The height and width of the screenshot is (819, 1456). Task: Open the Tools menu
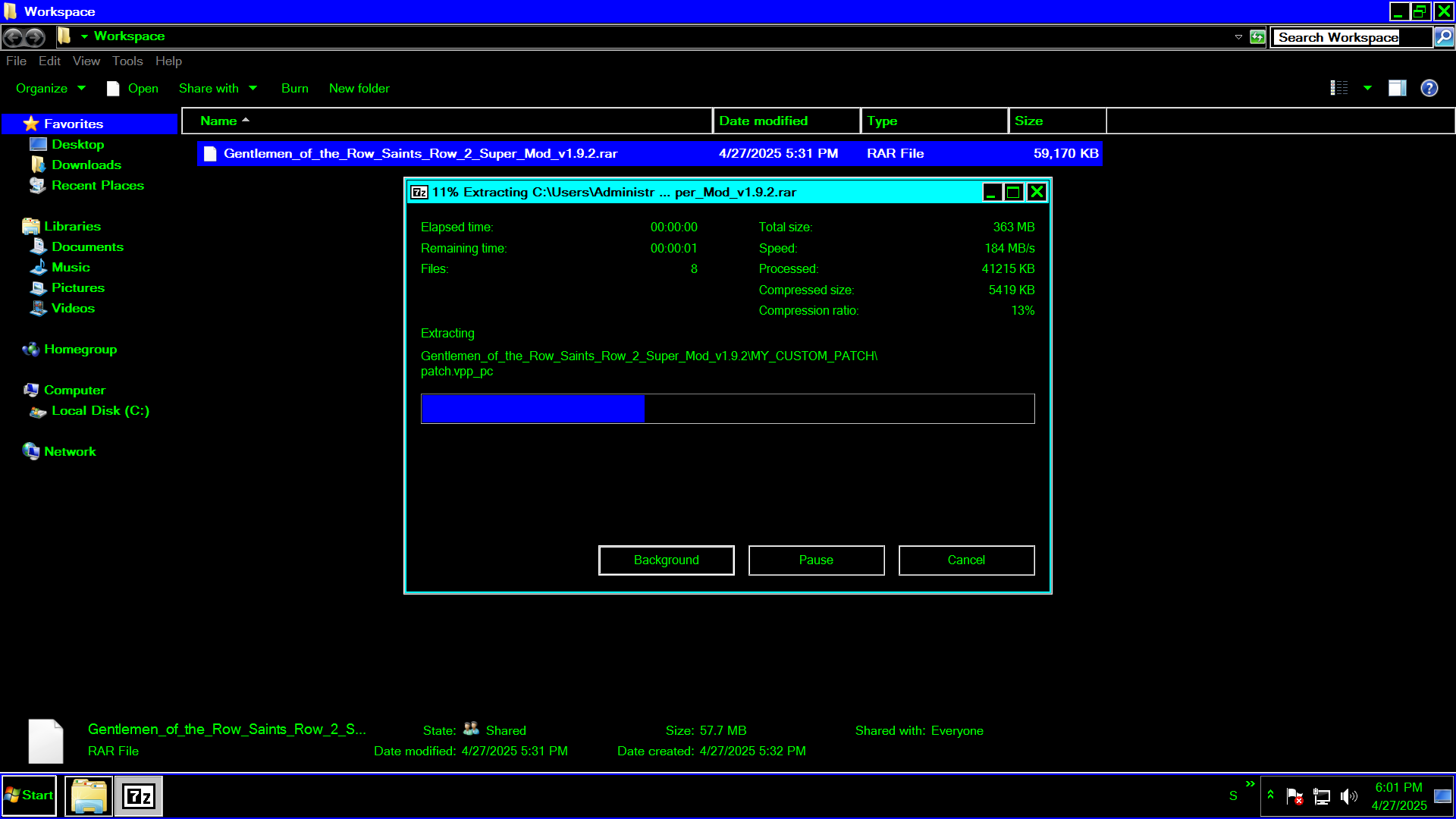point(127,61)
